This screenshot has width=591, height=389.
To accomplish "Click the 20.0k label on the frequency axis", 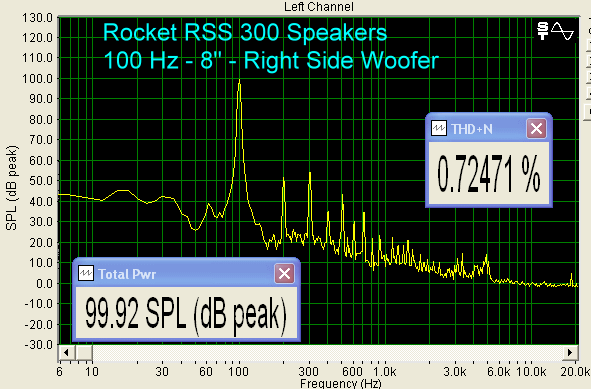I will 575,372.
